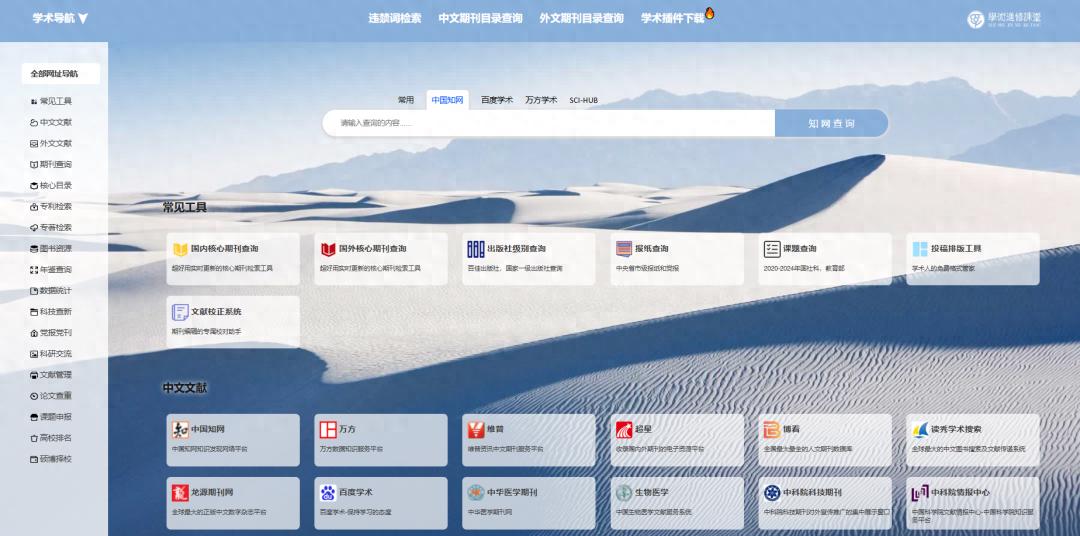Click the text 万方数据知识服务平台
Viewport: 1080px width, 536px height.
tap(351, 449)
